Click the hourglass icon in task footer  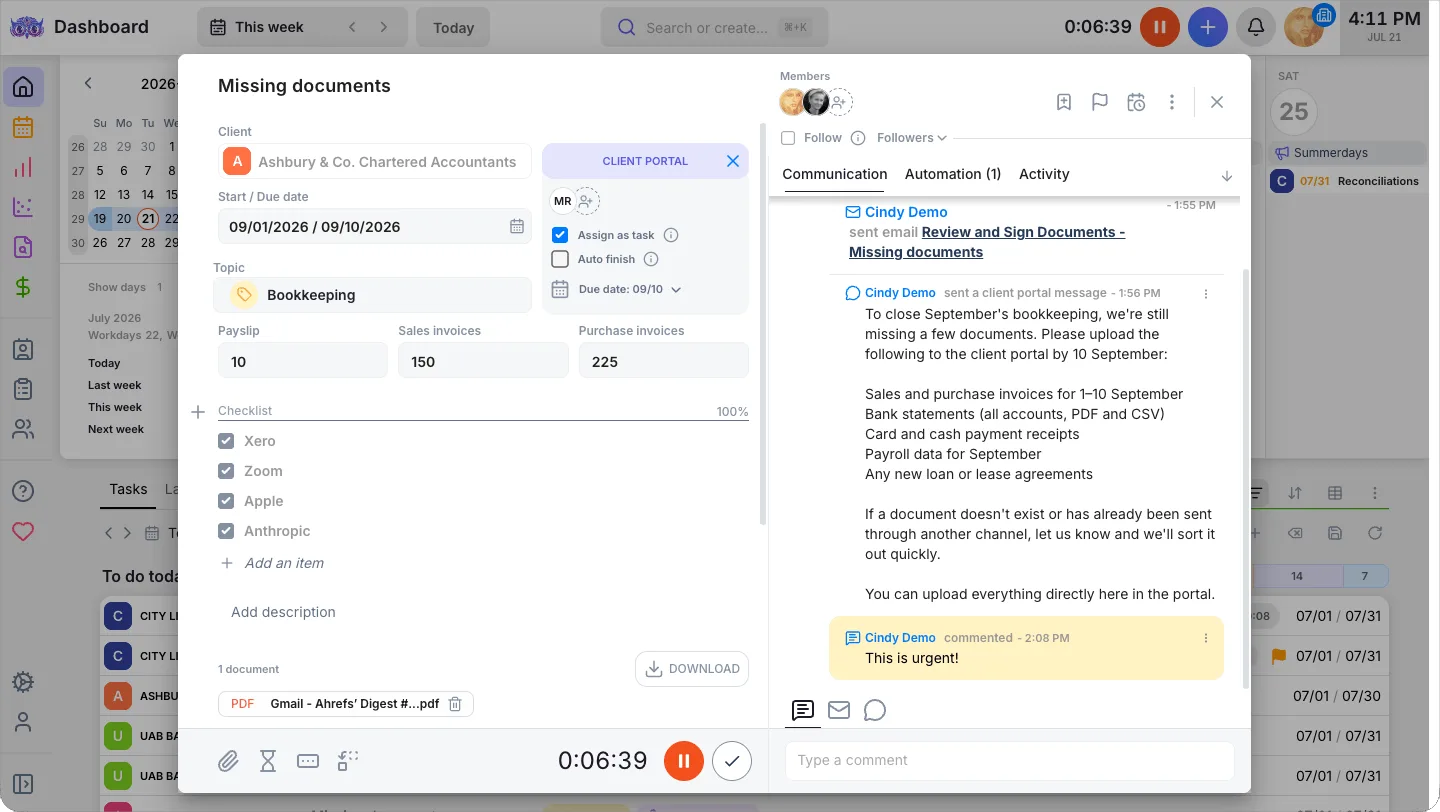point(268,761)
